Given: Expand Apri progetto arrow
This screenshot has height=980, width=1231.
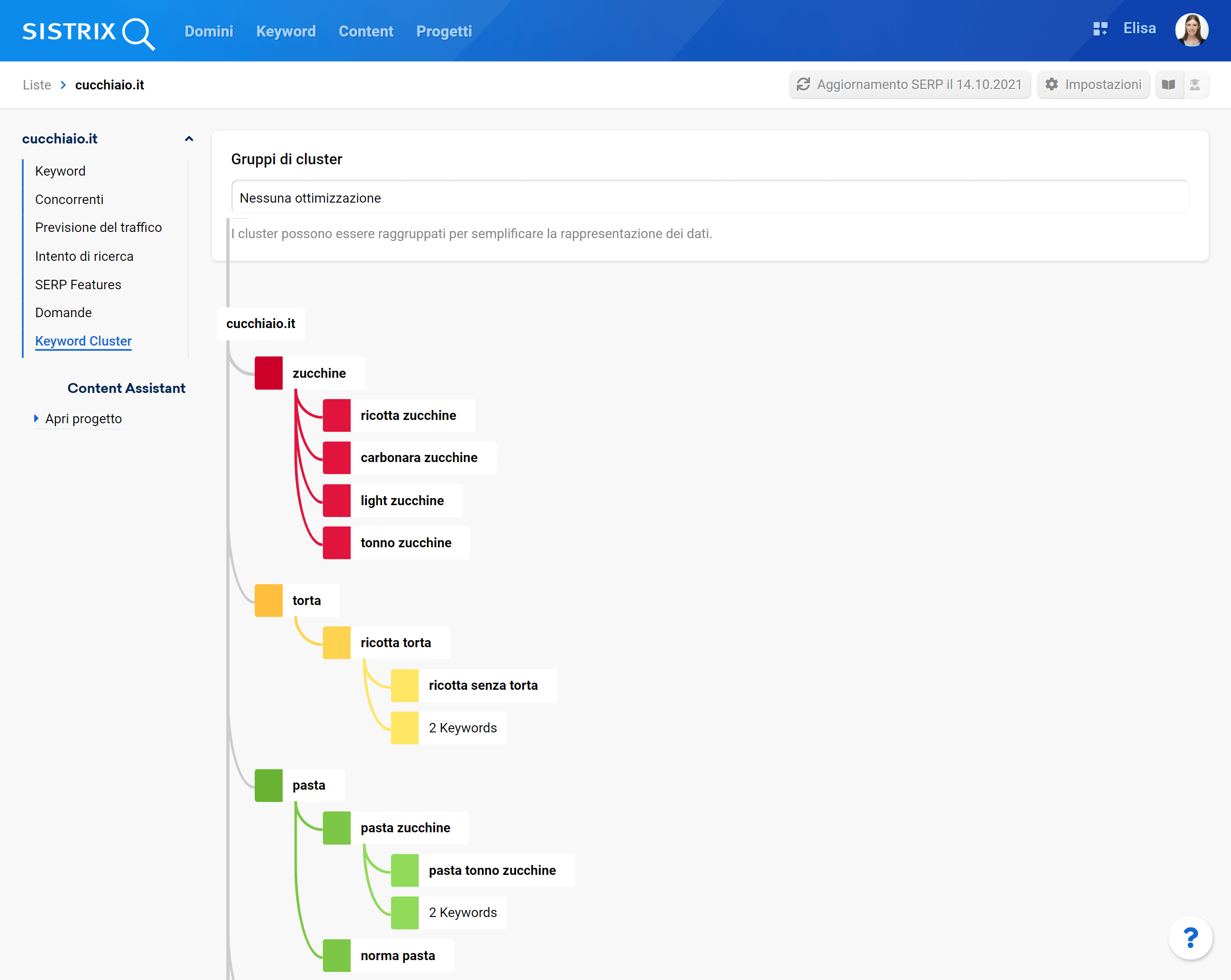Looking at the screenshot, I should [36, 419].
